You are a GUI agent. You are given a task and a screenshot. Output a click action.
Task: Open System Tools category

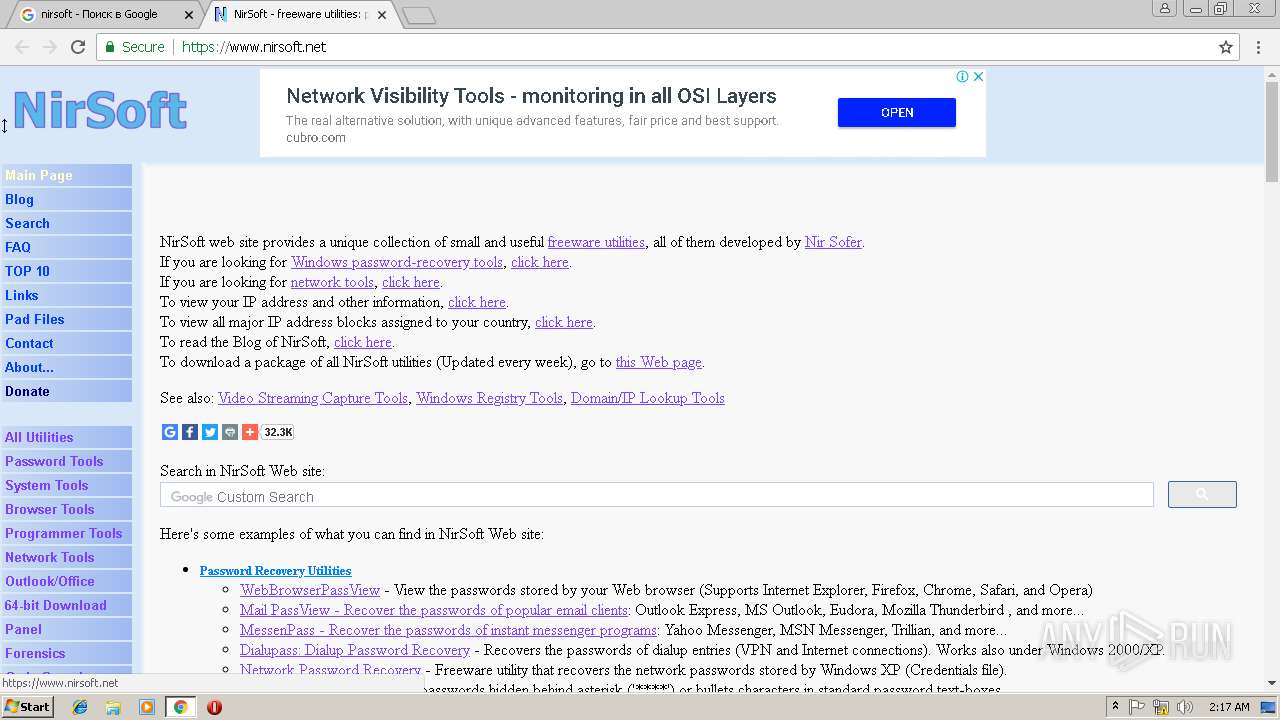click(67, 485)
